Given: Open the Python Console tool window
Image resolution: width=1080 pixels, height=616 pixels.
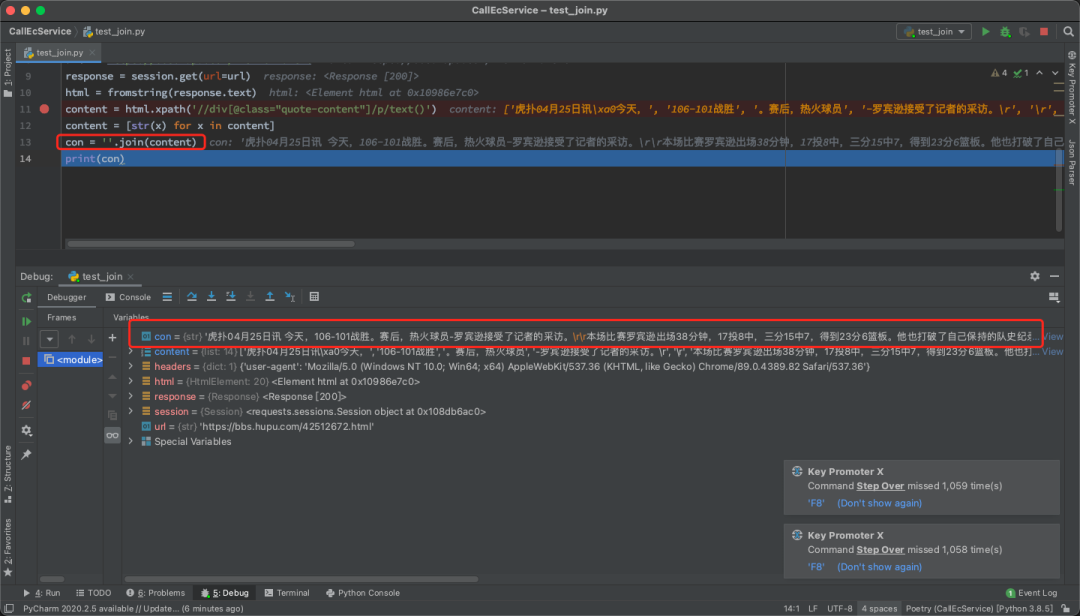Looking at the screenshot, I should [x=363, y=593].
